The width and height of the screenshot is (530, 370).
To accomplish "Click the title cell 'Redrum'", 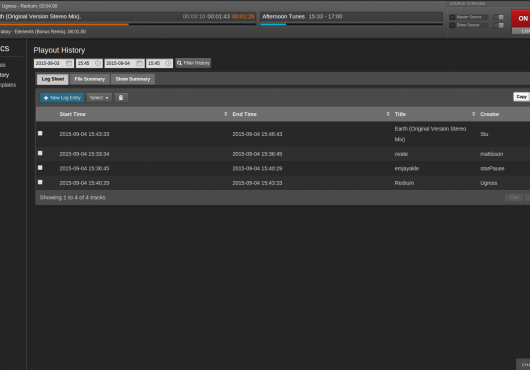I will point(404,183).
